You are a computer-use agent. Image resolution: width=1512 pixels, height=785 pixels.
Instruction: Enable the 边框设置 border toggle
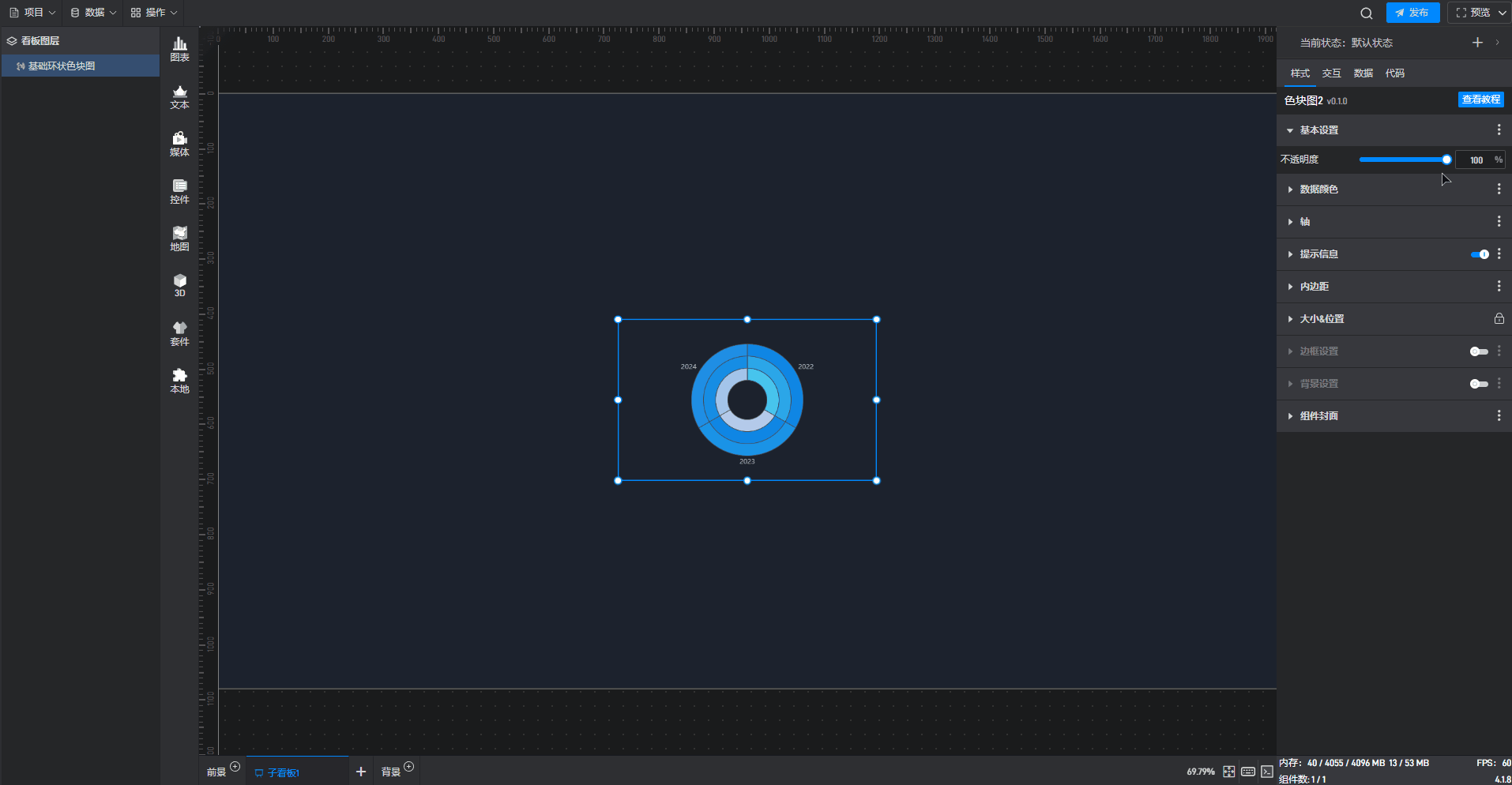pyautogui.click(x=1478, y=351)
